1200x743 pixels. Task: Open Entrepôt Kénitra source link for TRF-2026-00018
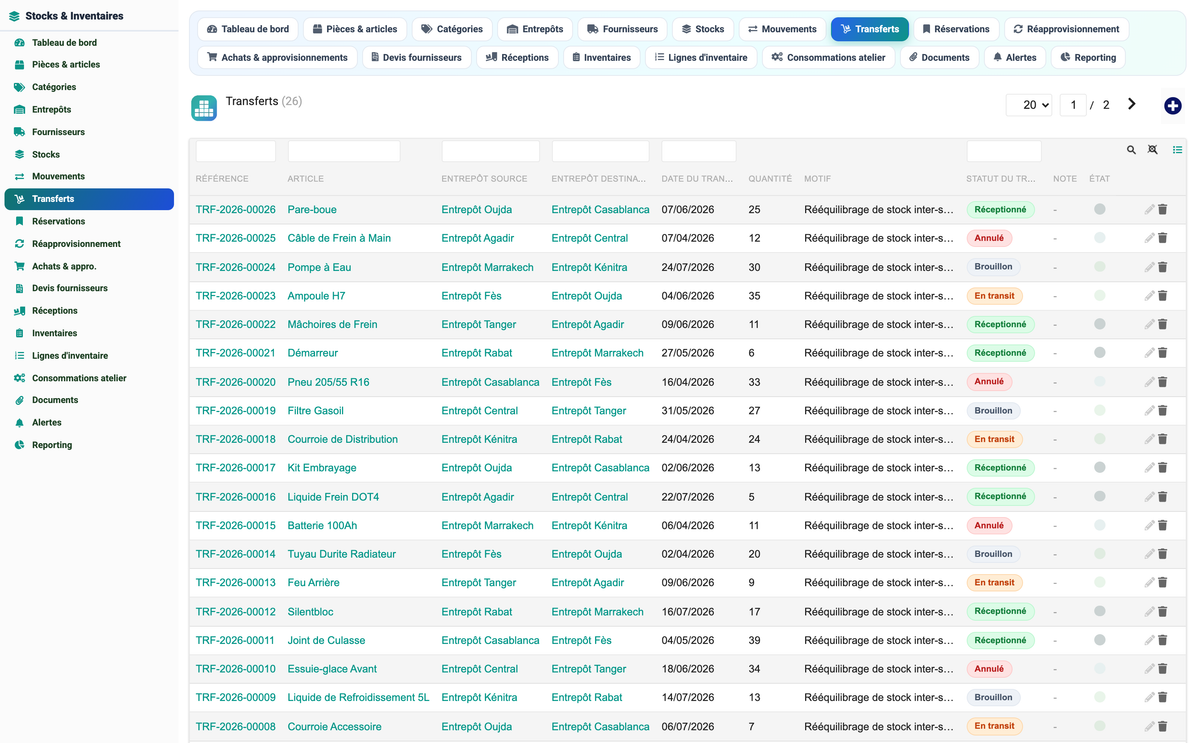pos(480,439)
